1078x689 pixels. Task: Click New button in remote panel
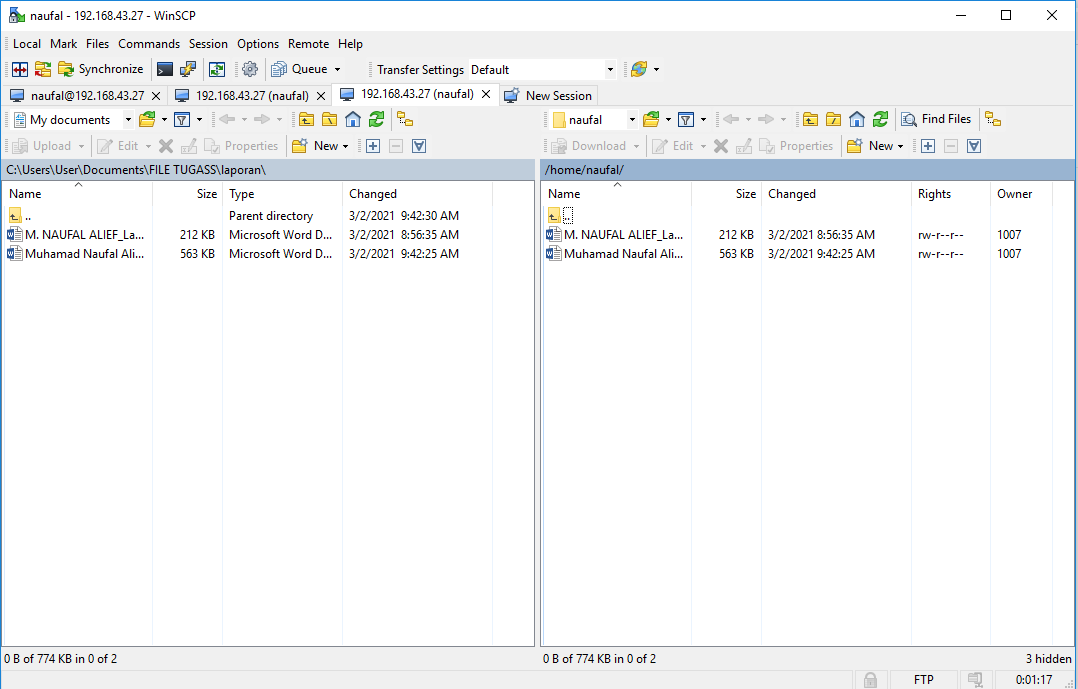coord(874,146)
